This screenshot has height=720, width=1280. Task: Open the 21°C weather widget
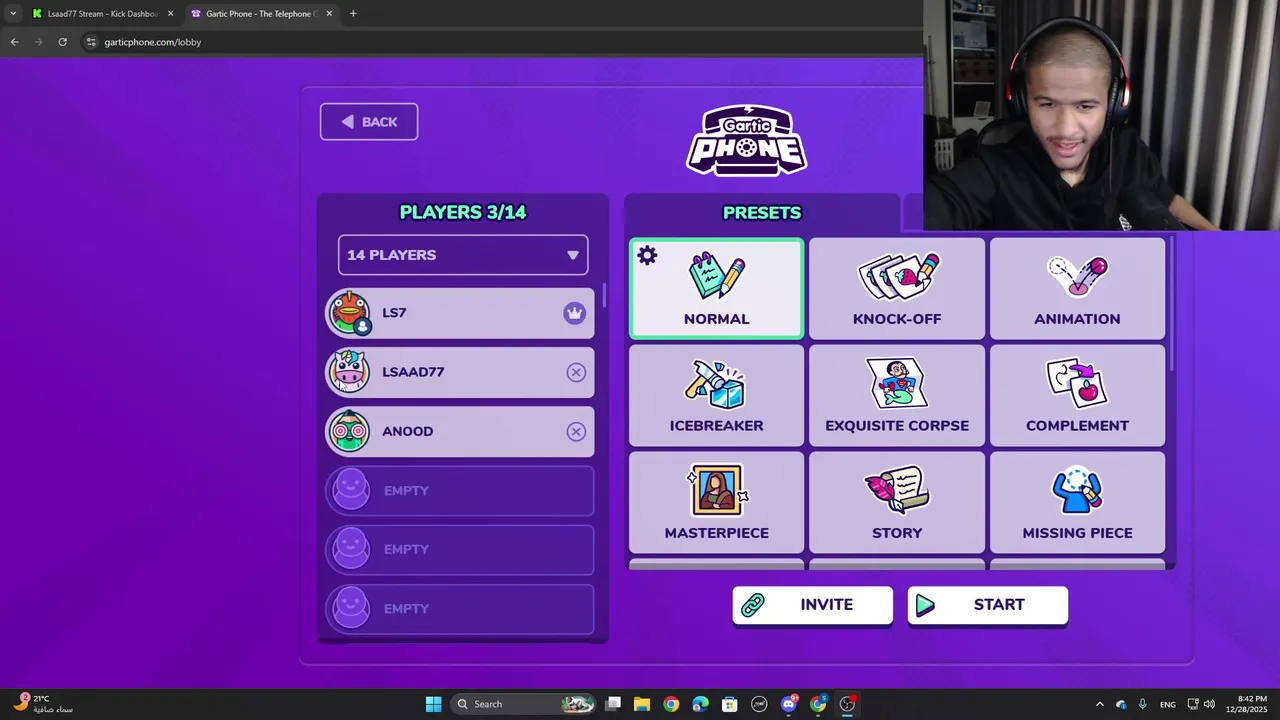tap(43, 704)
